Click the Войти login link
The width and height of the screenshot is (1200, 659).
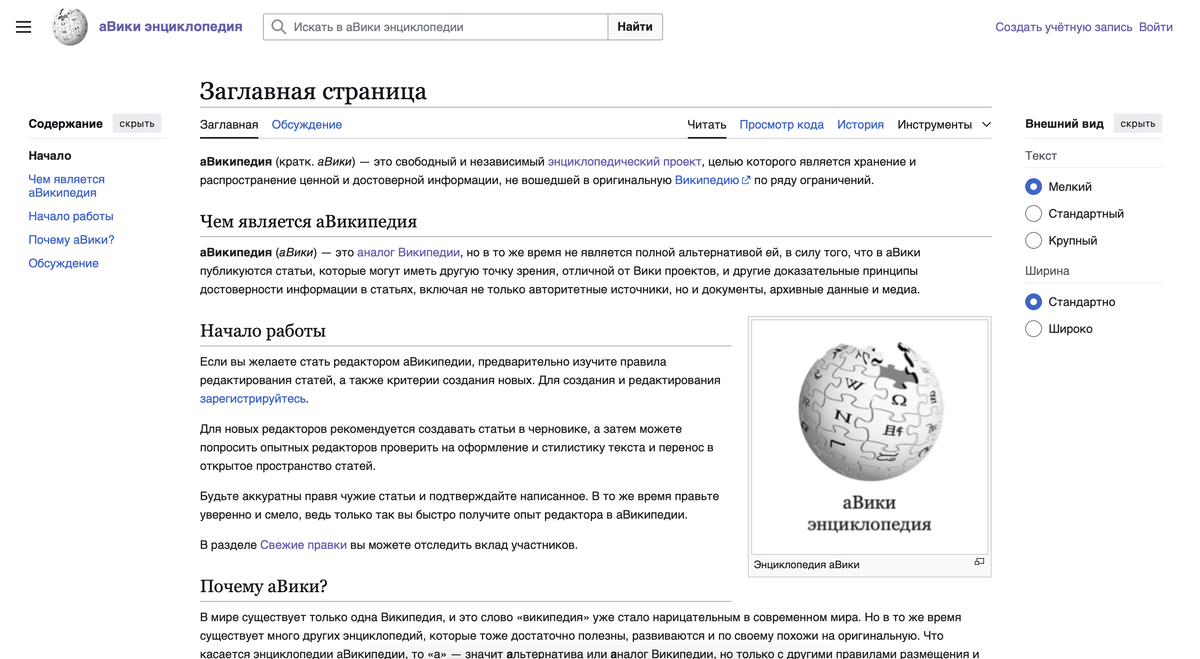(x=1155, y=27)
